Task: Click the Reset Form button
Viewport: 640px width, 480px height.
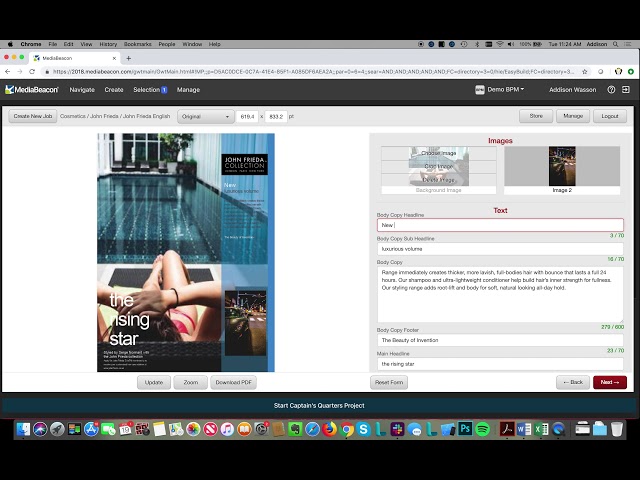Action: pyautogui.click(x=389, y=382)
